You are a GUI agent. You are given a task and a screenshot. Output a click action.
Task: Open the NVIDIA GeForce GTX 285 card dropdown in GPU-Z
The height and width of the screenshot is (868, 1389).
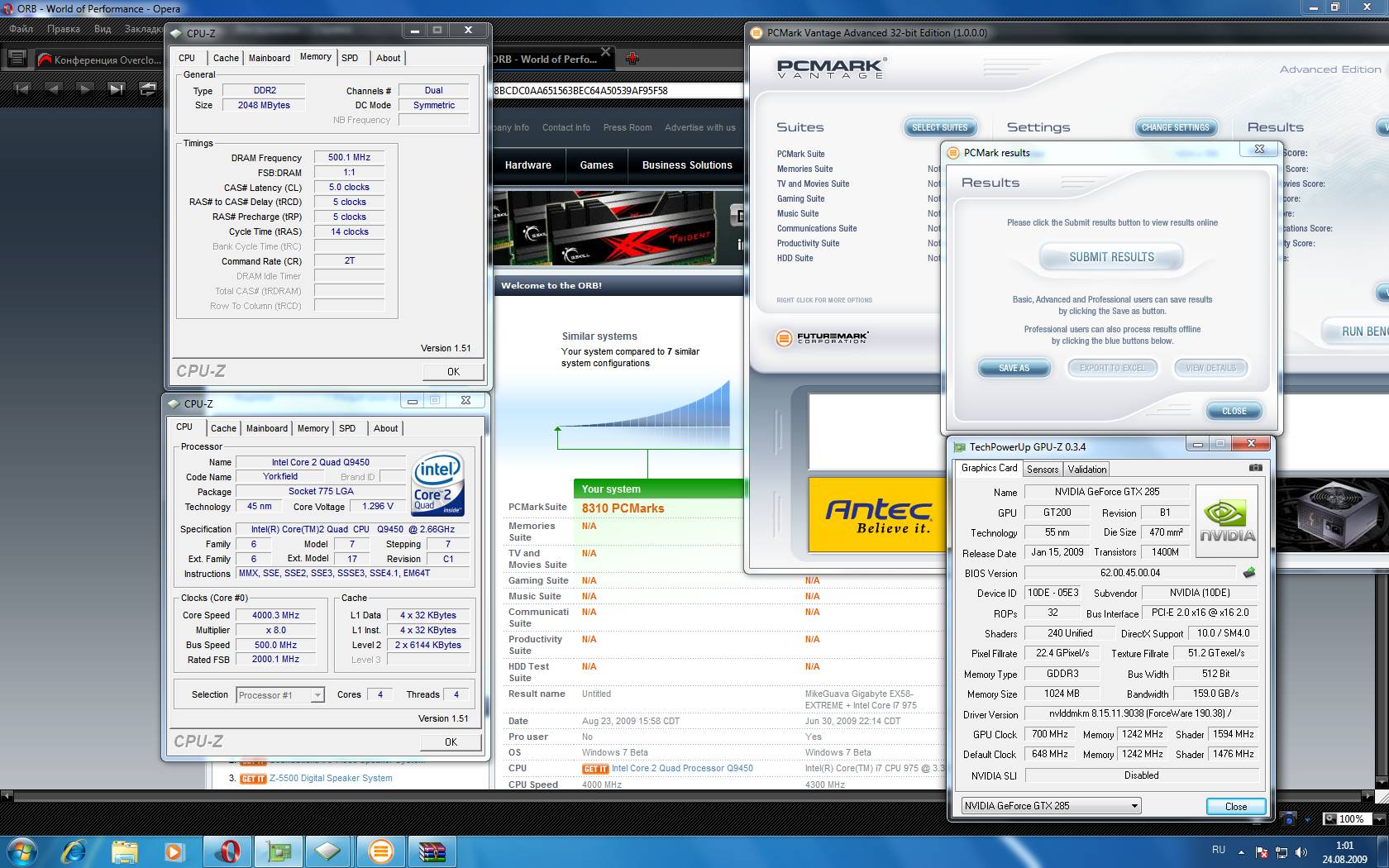pos(1134,806)
